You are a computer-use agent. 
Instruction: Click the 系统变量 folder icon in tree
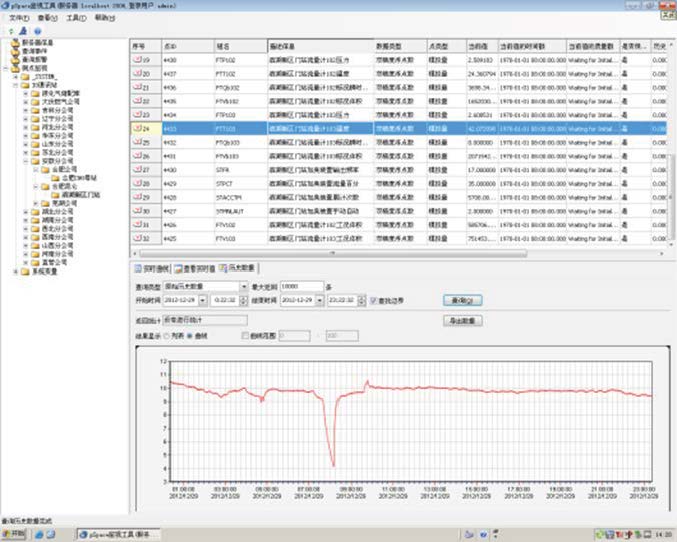pos(25,271)
